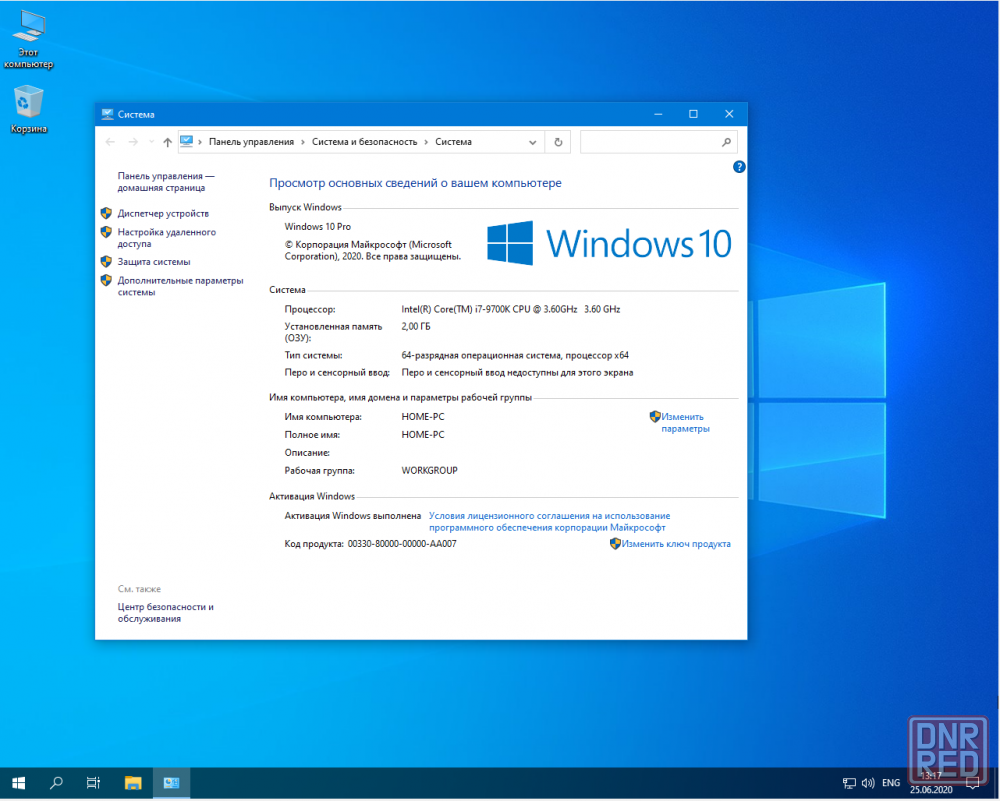Open the Windows Start menu
This screenshot has width=1000, height=801.
point(19,783)
